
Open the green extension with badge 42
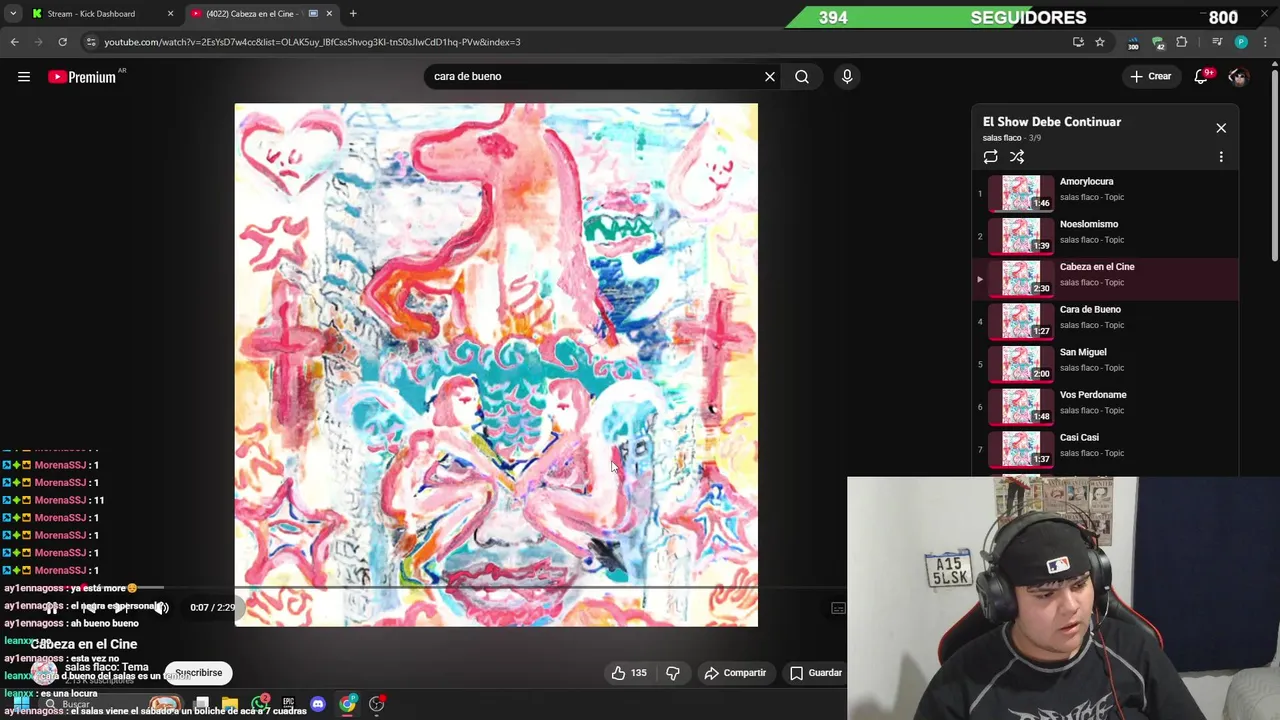coord(1158,42)
